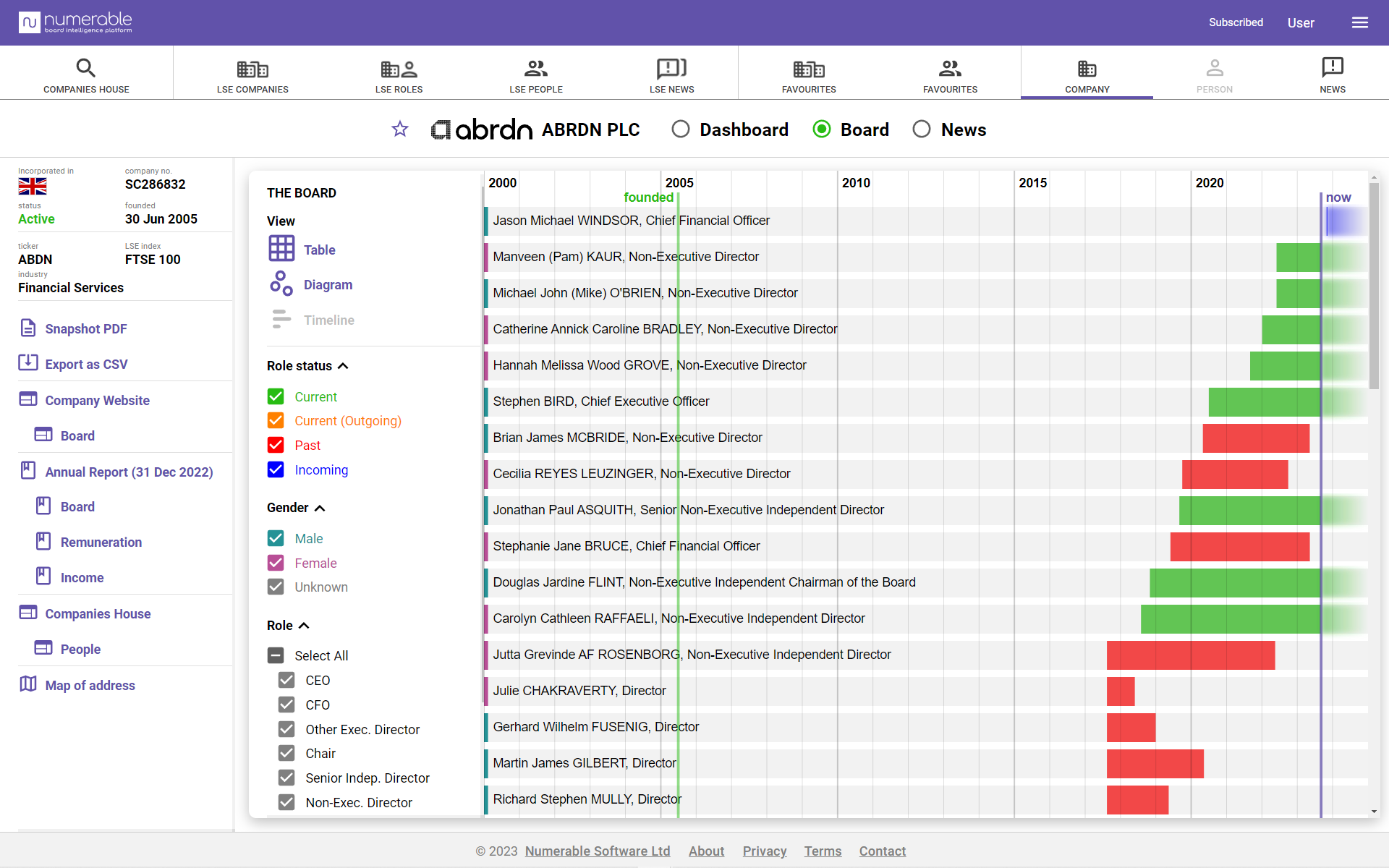Uncheck the CFO role checkbox
Viewport: 1389px width, 868px height.
coord(286,705)
